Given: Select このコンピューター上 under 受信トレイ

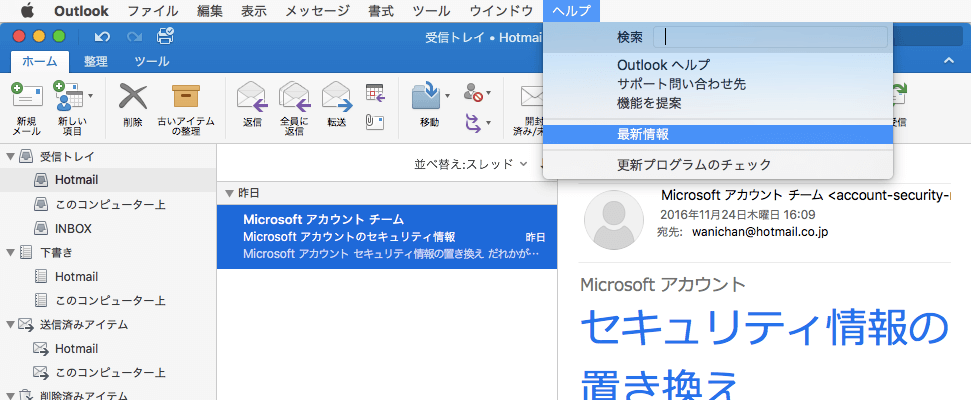Looking at the screenshot, I should click(x=108, y=204).
